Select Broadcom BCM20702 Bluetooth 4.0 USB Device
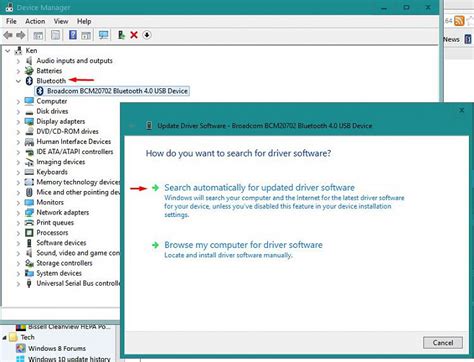 pos(117,91)
